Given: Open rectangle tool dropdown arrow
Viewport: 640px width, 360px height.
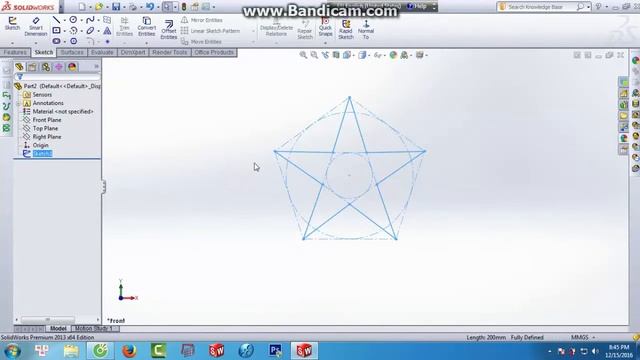Looking at the screenshot, I should (x=64, y=31).
